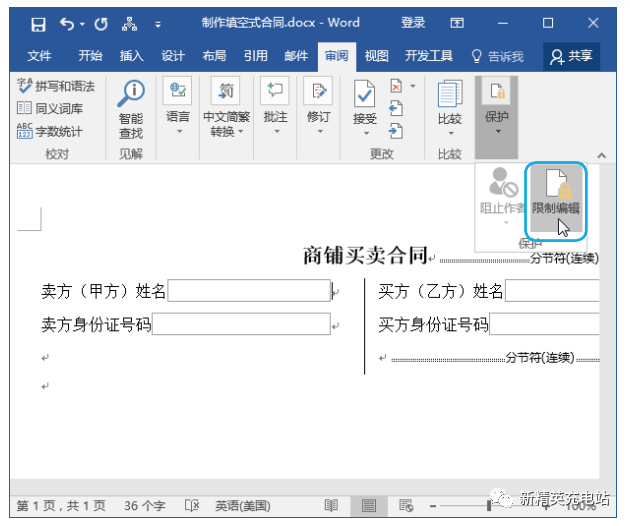Select Print Layout view in status bar
Viewport: 630px width, 526px height.
click(368, 506)
